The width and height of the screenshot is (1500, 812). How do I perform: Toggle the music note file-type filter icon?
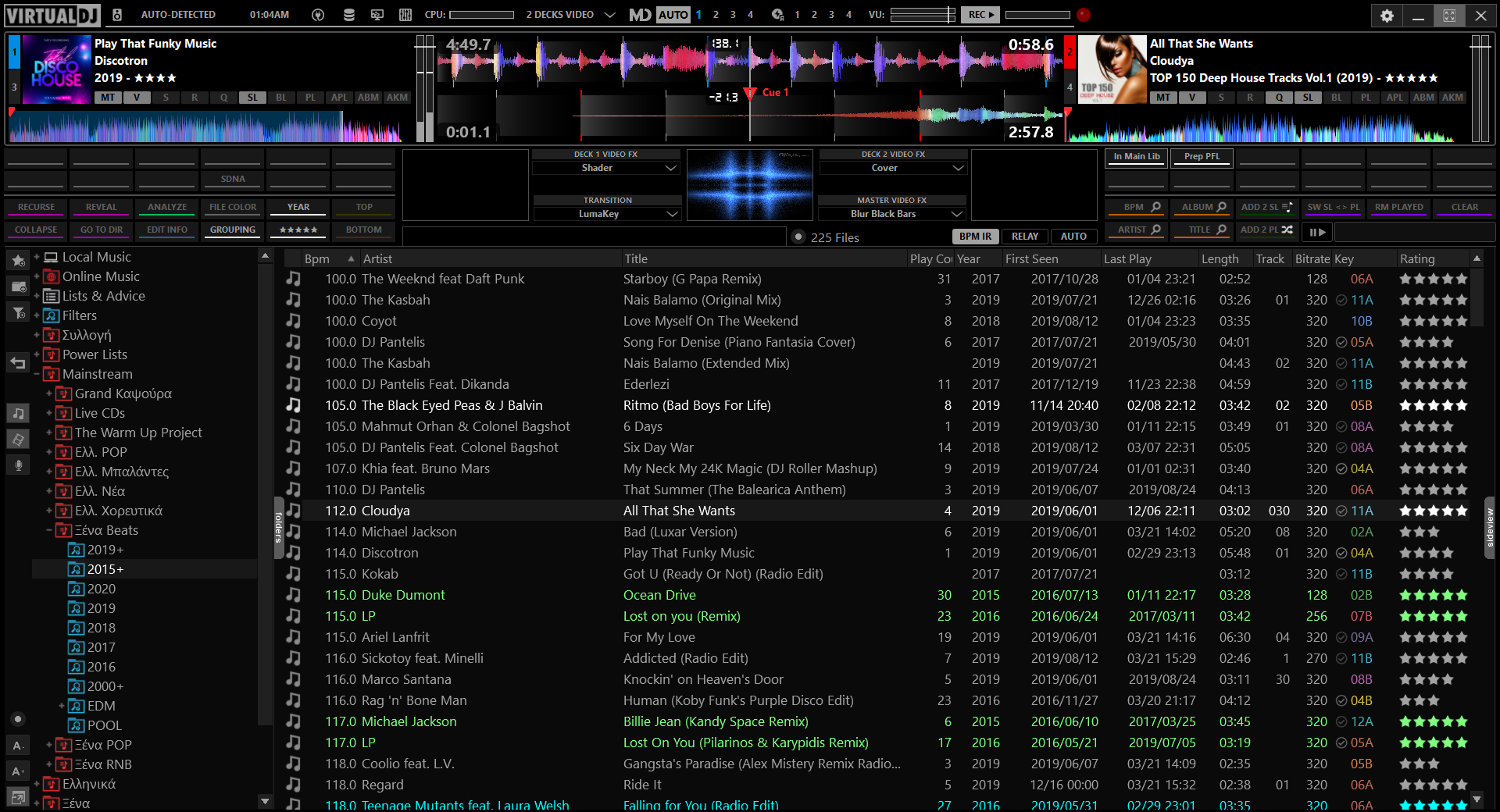pos(19,413)
